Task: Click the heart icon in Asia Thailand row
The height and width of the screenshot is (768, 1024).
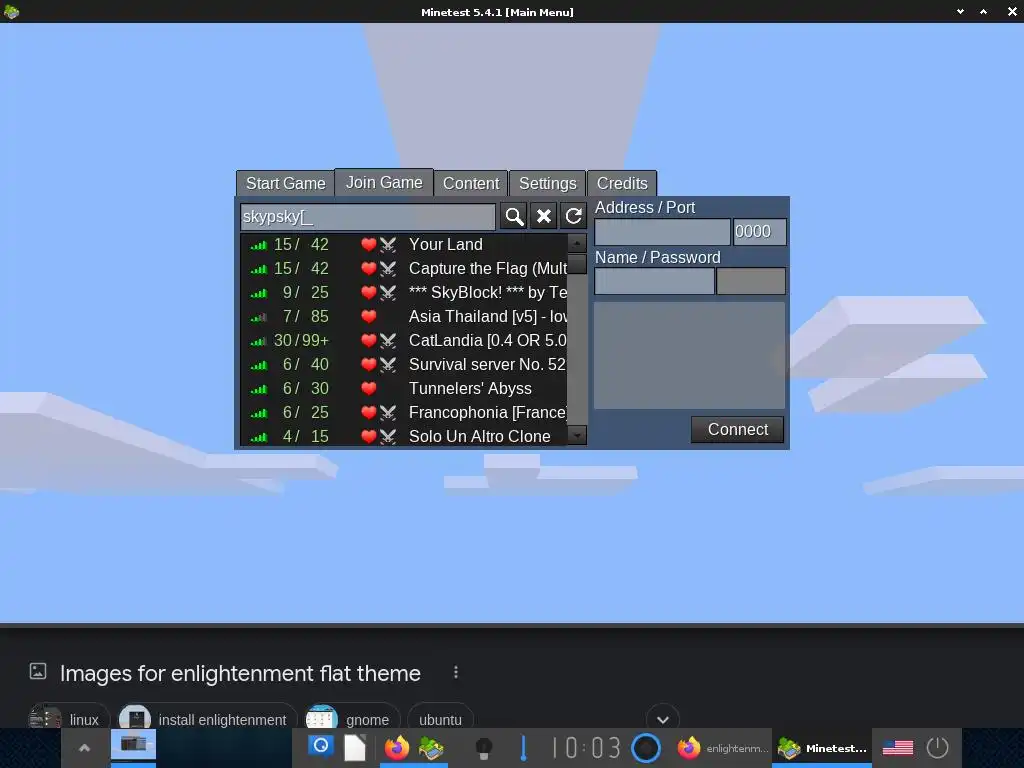Action: [368, 317]
